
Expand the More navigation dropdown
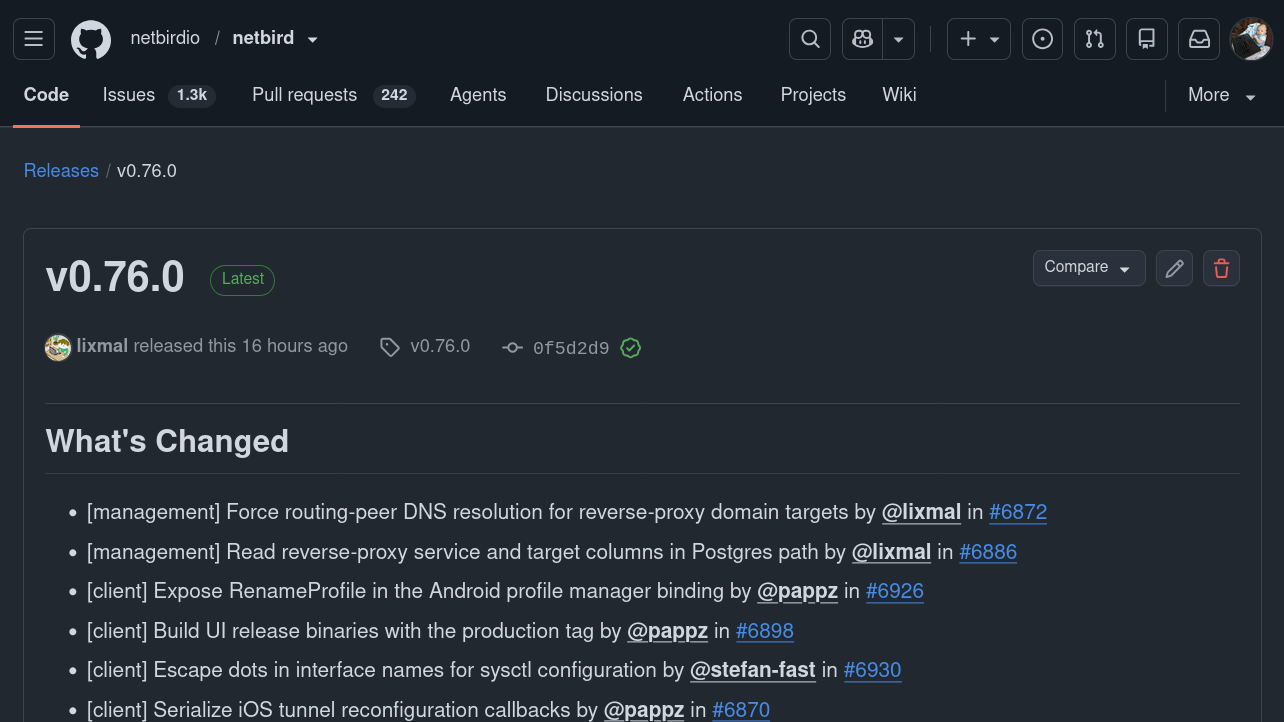click(1221, 95)
